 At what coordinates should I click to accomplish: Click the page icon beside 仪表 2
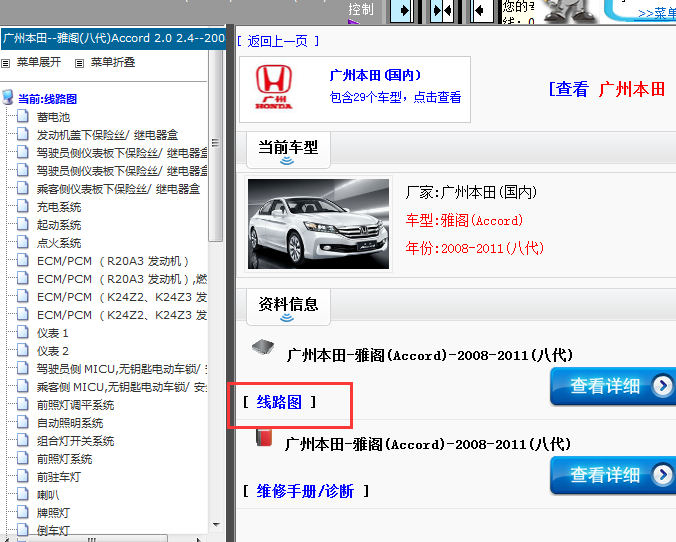pyautogui.click(x=23, y=350)
